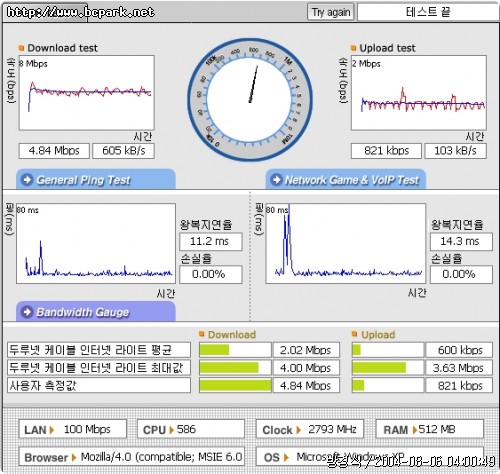Click the download speed graph

click(87, 93)
